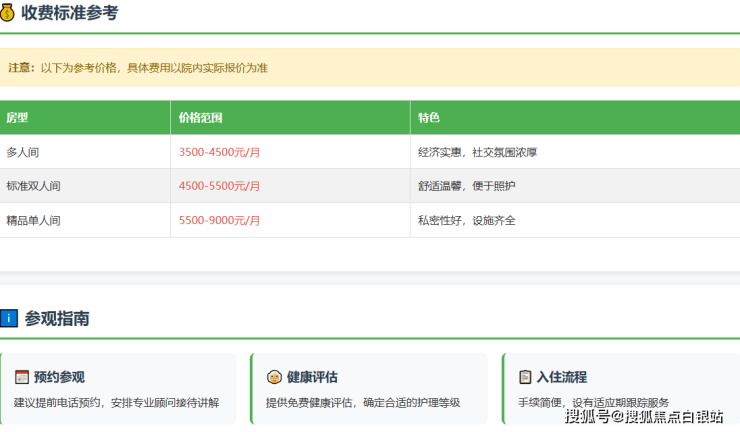Image resolution: width=740 pixels, height=432 pixels.
Task: Click the 3500-4500元/月 price
Action: tap(219, 152)
